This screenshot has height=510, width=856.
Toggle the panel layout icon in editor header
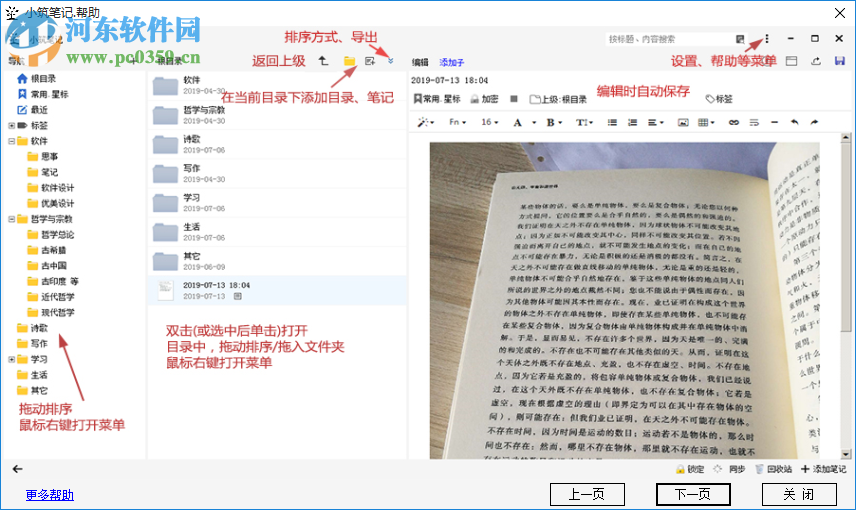[791, 61]
